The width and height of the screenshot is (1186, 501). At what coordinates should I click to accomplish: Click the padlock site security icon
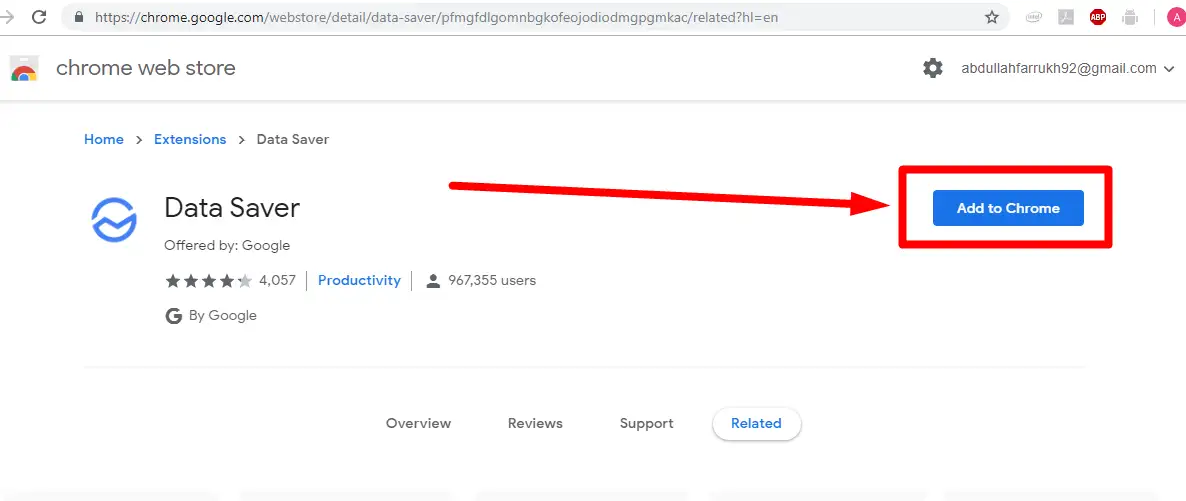79,17
